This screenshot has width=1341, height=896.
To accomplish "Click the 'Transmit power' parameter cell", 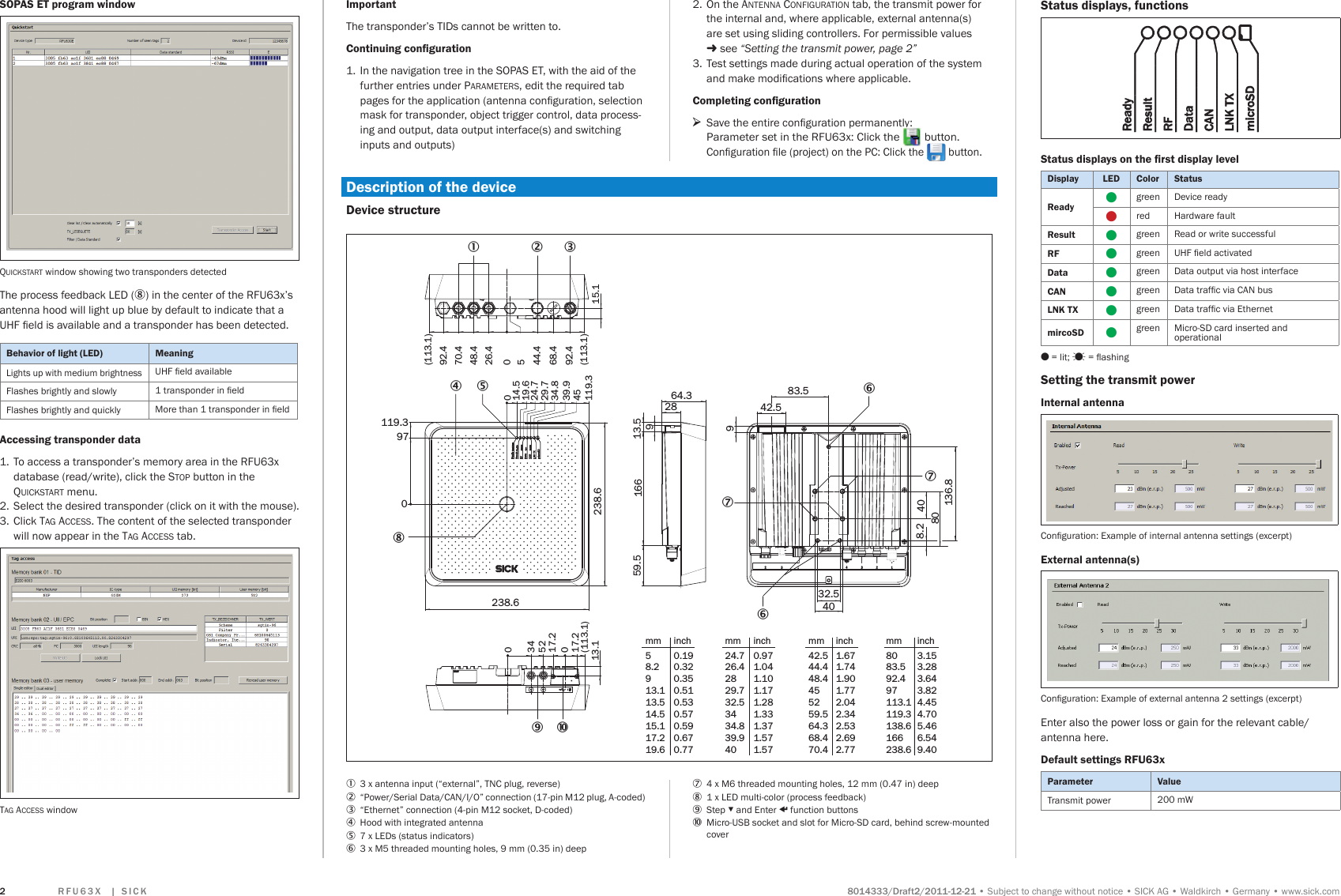I will 1095,800.
